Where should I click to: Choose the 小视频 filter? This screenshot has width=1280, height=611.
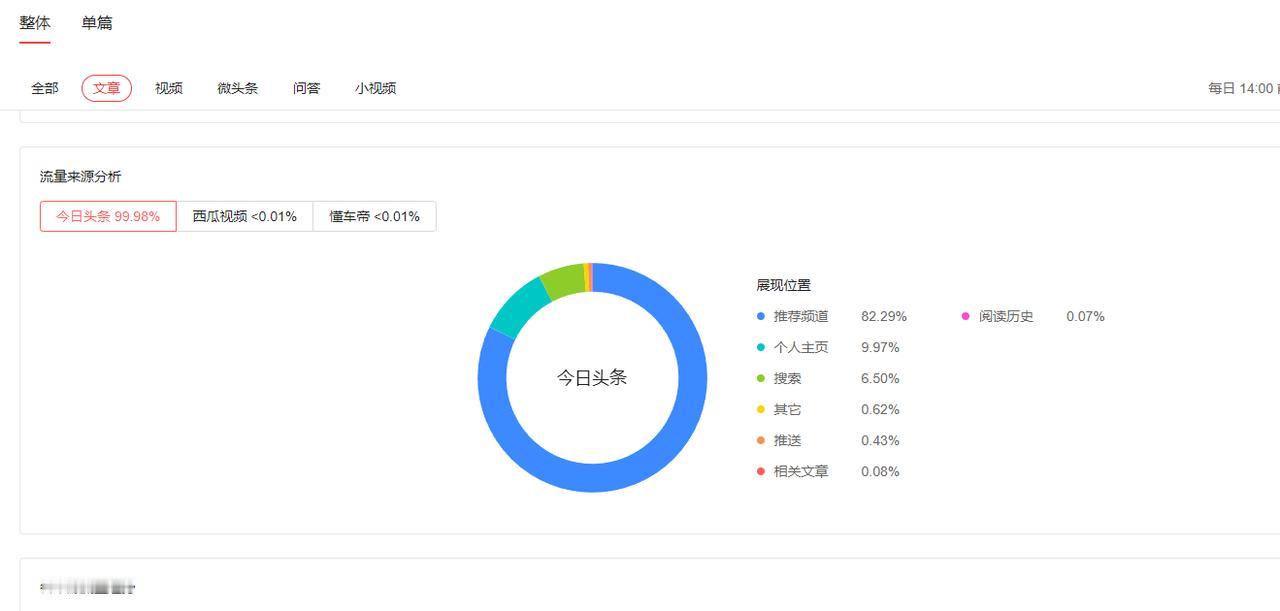tap(376, 88)
